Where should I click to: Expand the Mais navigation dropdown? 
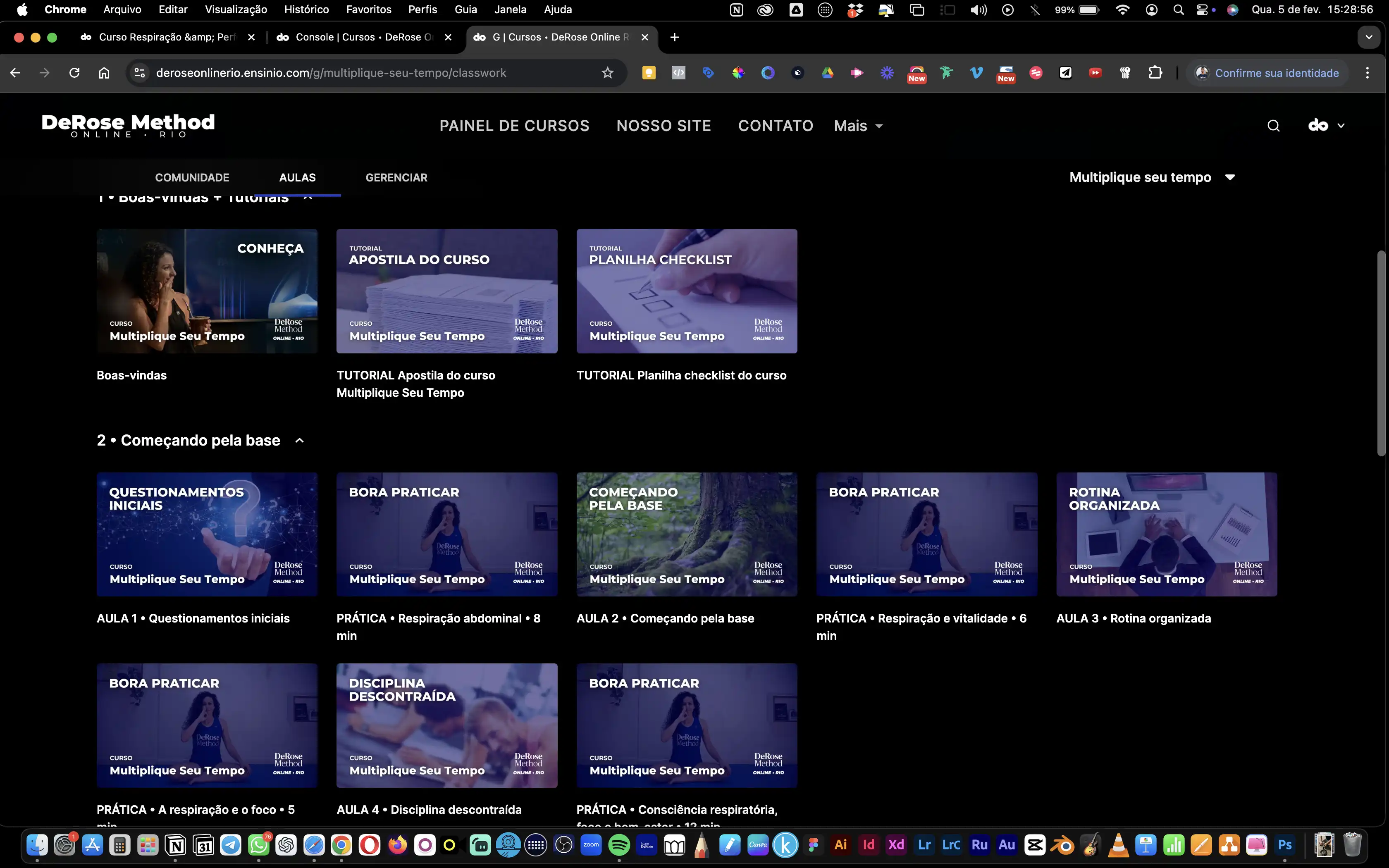[x=858, y=126]
